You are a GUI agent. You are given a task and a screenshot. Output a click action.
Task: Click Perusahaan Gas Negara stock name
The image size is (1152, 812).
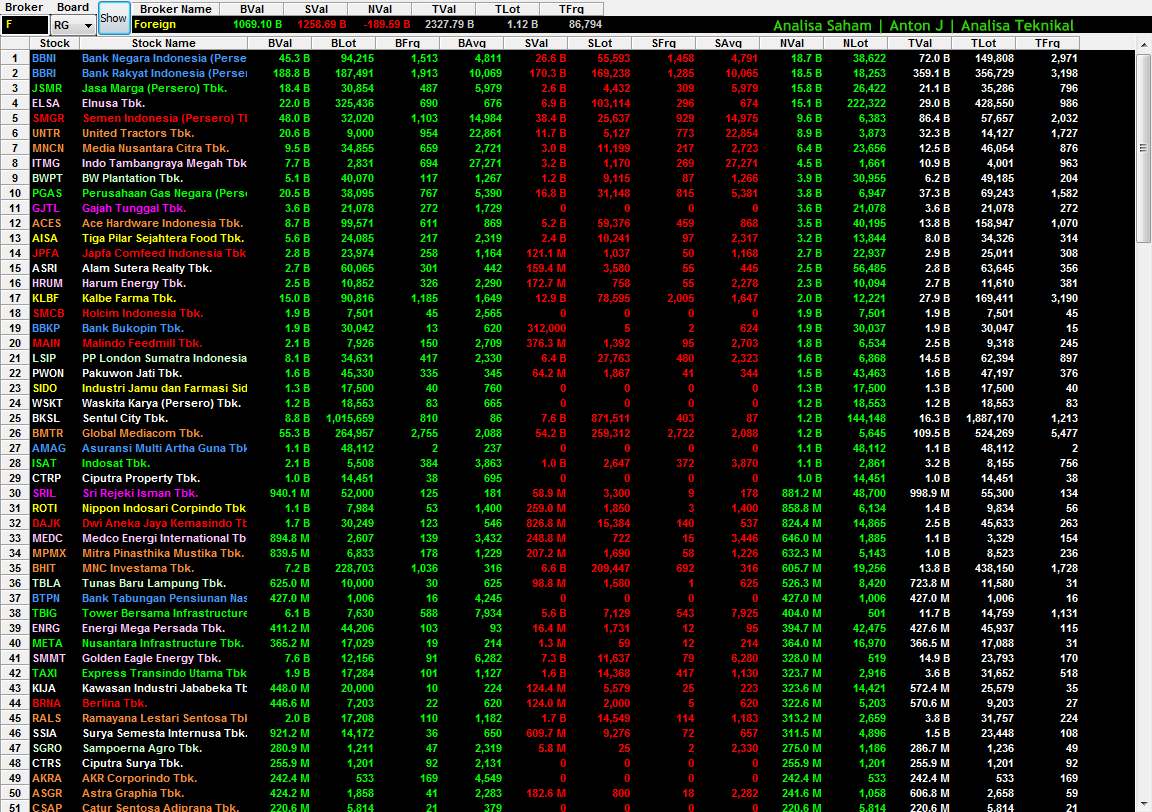(x=165, y=193)
